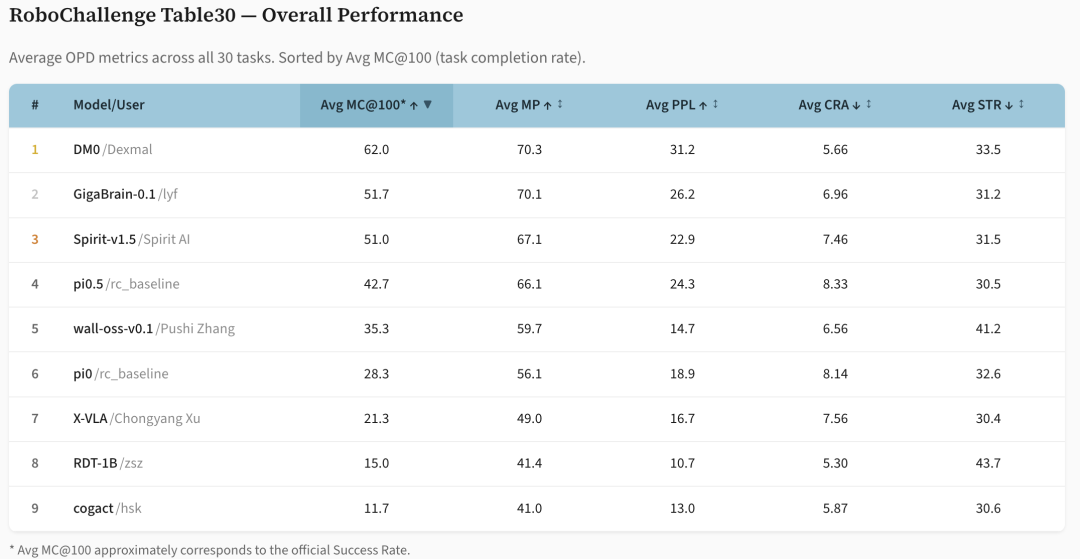This screenshot has width=1080, height=559.
Task: View the Pushi Zhang user profile
Action: point(198,328)
